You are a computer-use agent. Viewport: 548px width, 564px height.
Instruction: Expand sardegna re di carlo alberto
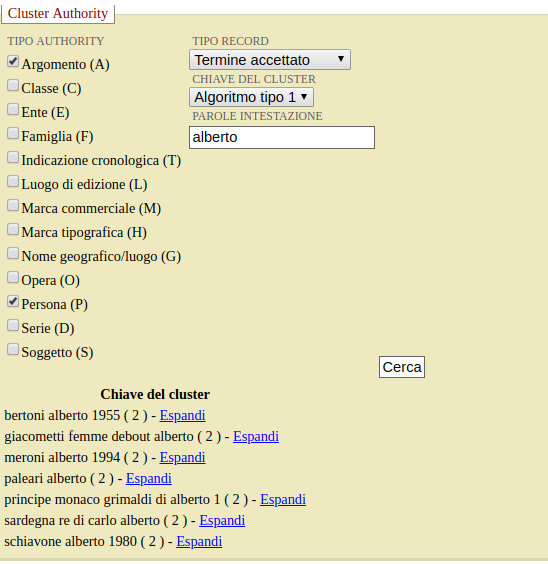[x=222, y=520]
